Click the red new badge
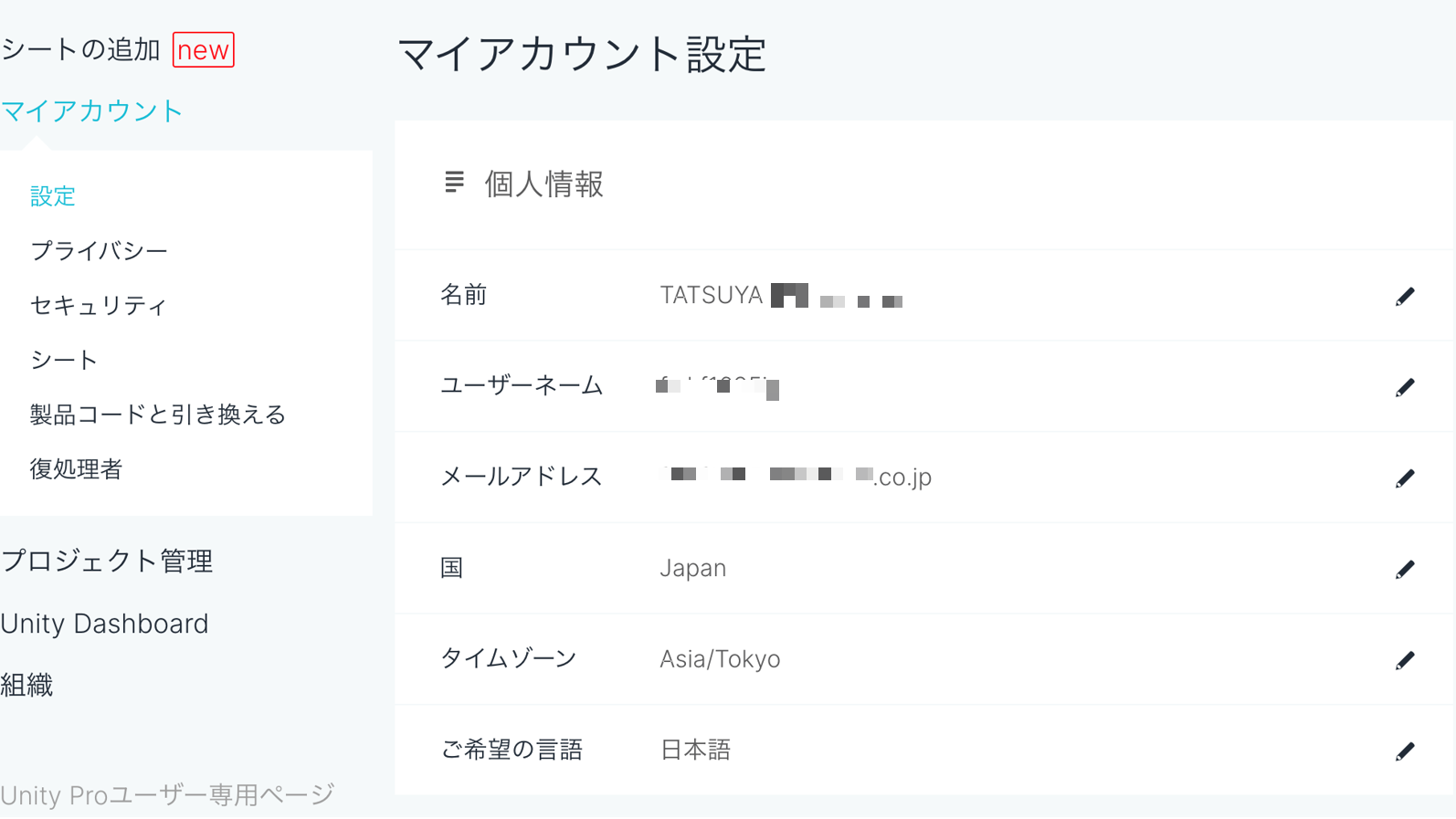The height and width of the screenshot is (819, 1456). coord(203,50)
